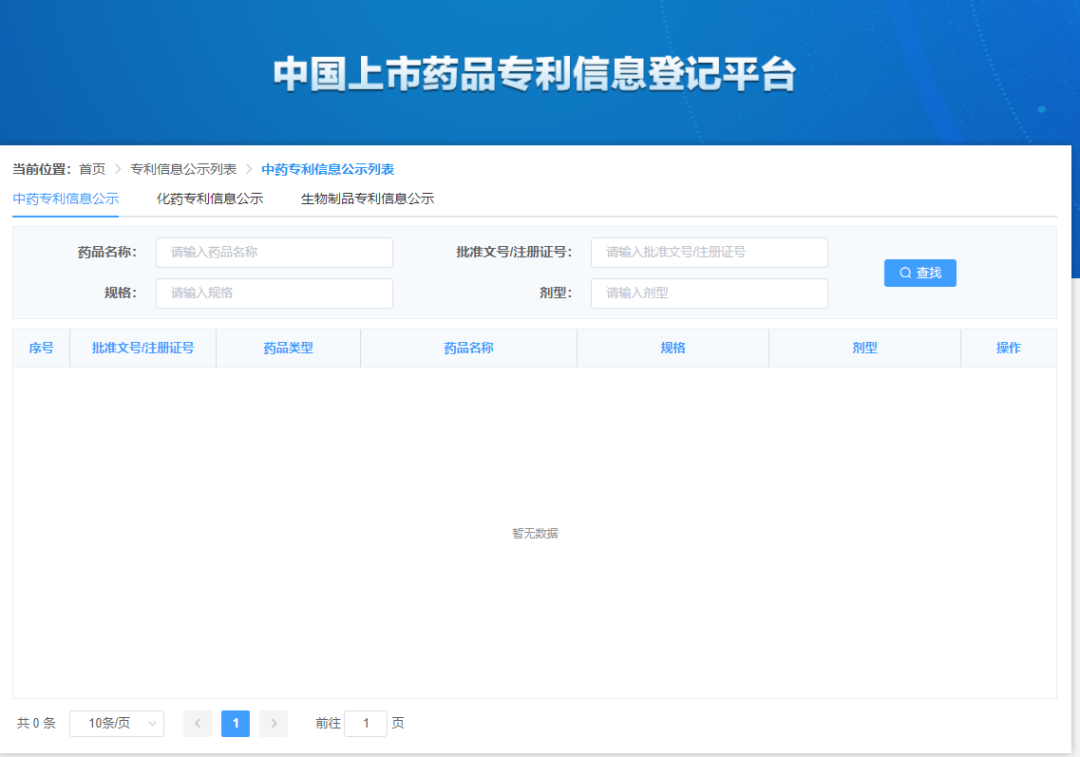Click the 药品名称 table column header

tap(468, 349)
